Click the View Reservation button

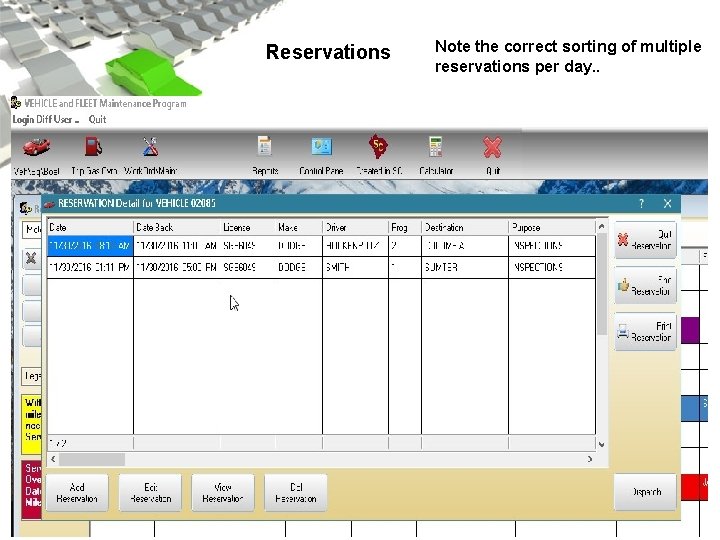pyautogui.click(x=223, y=493)
